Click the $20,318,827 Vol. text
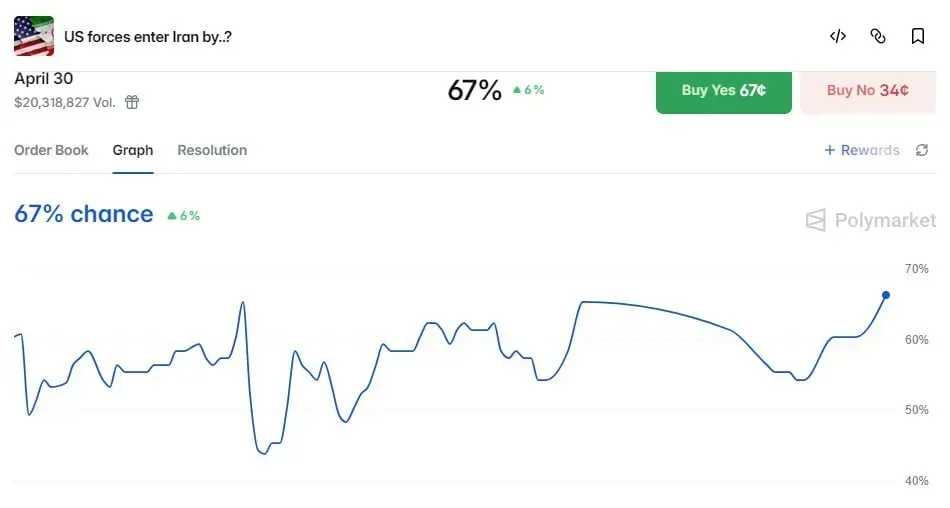 pos(65,102)
